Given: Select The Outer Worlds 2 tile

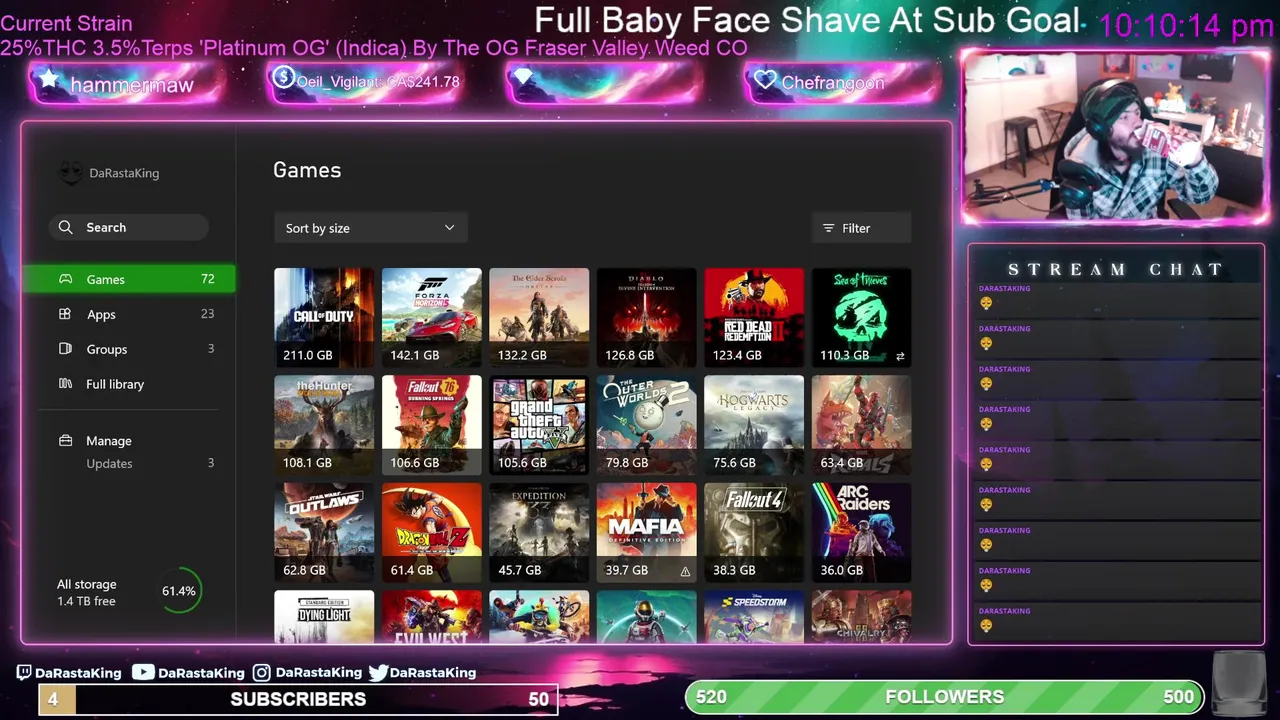Looking at the screenshot, I should (x=646, y=425).
